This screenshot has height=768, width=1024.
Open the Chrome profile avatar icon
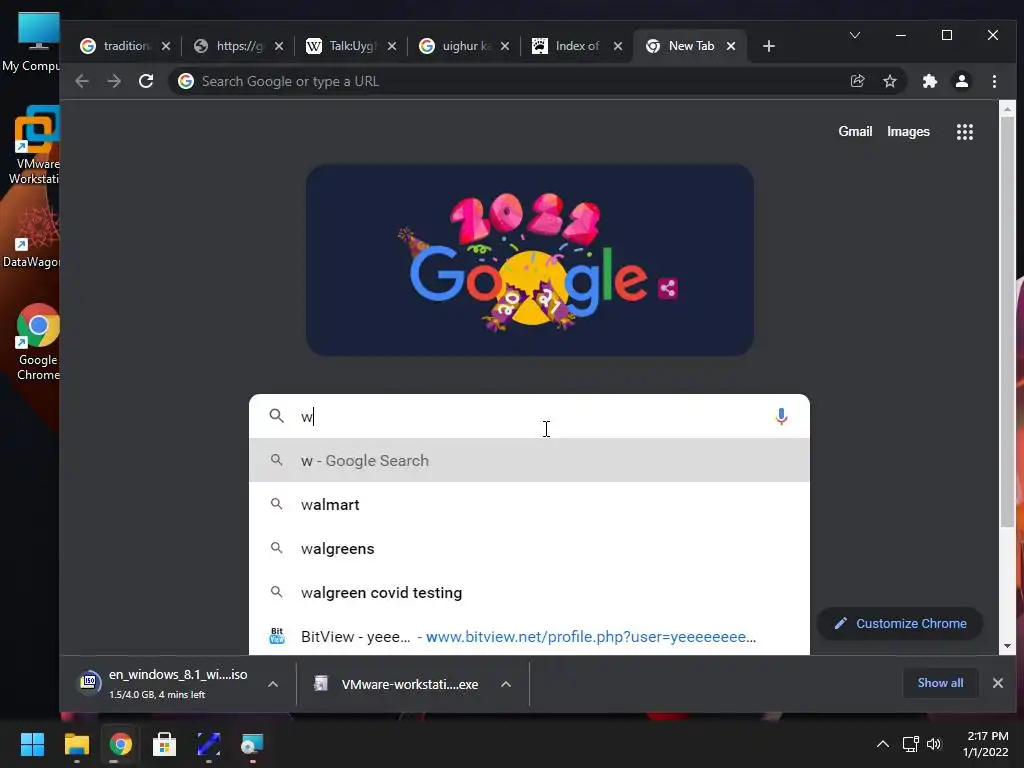point(961,81)
